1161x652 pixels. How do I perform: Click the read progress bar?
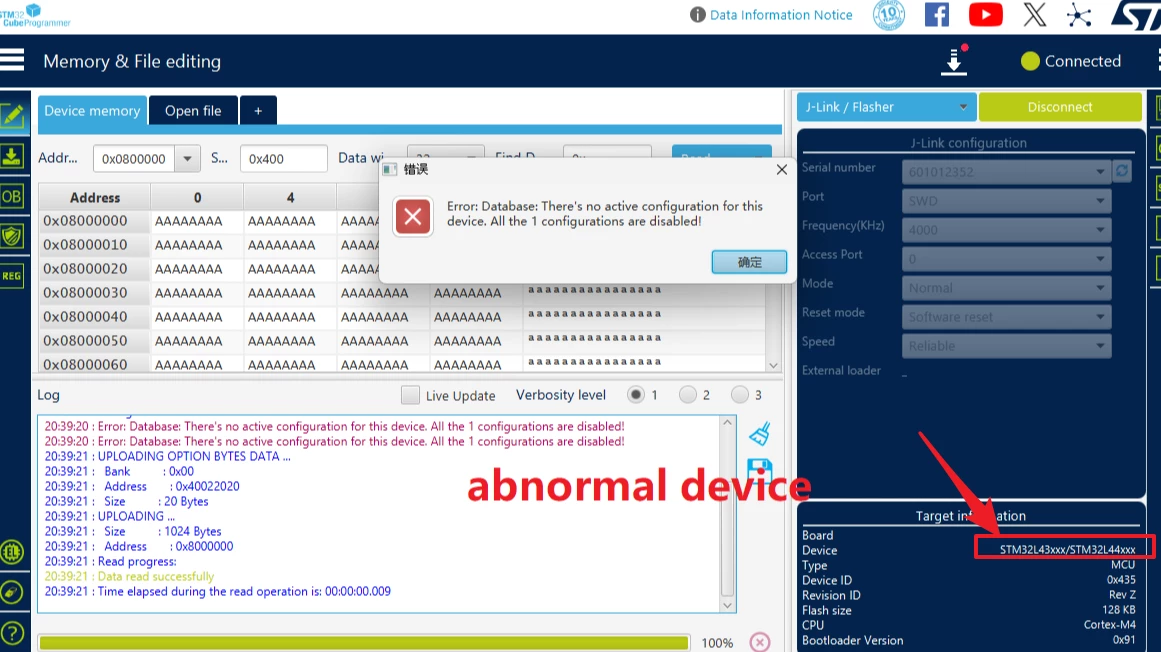point(364,642)
